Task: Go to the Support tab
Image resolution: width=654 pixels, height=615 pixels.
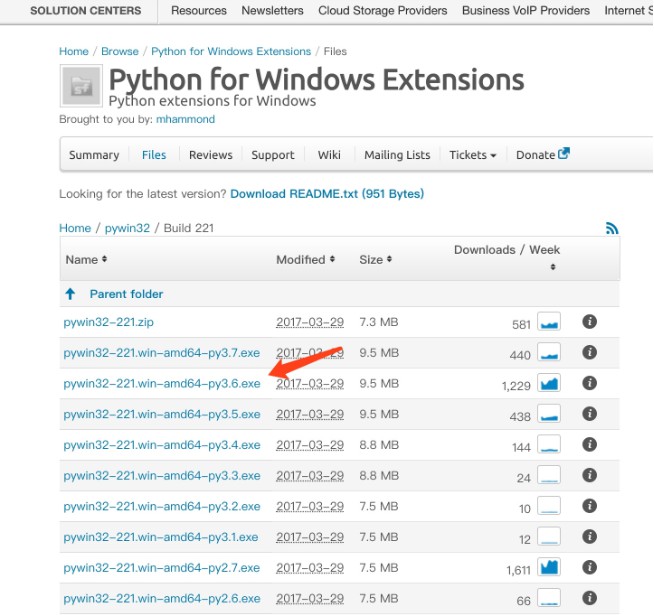Action: [x=273, y=155]
